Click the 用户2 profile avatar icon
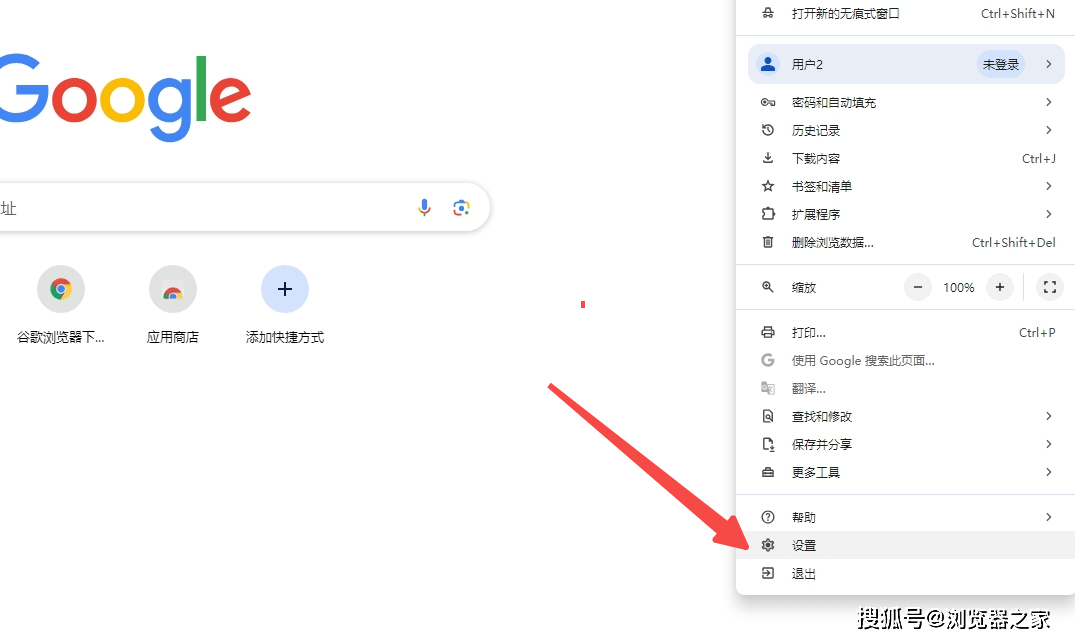Viewport: 1075px width, 642px height. click(x=768, y=64)
